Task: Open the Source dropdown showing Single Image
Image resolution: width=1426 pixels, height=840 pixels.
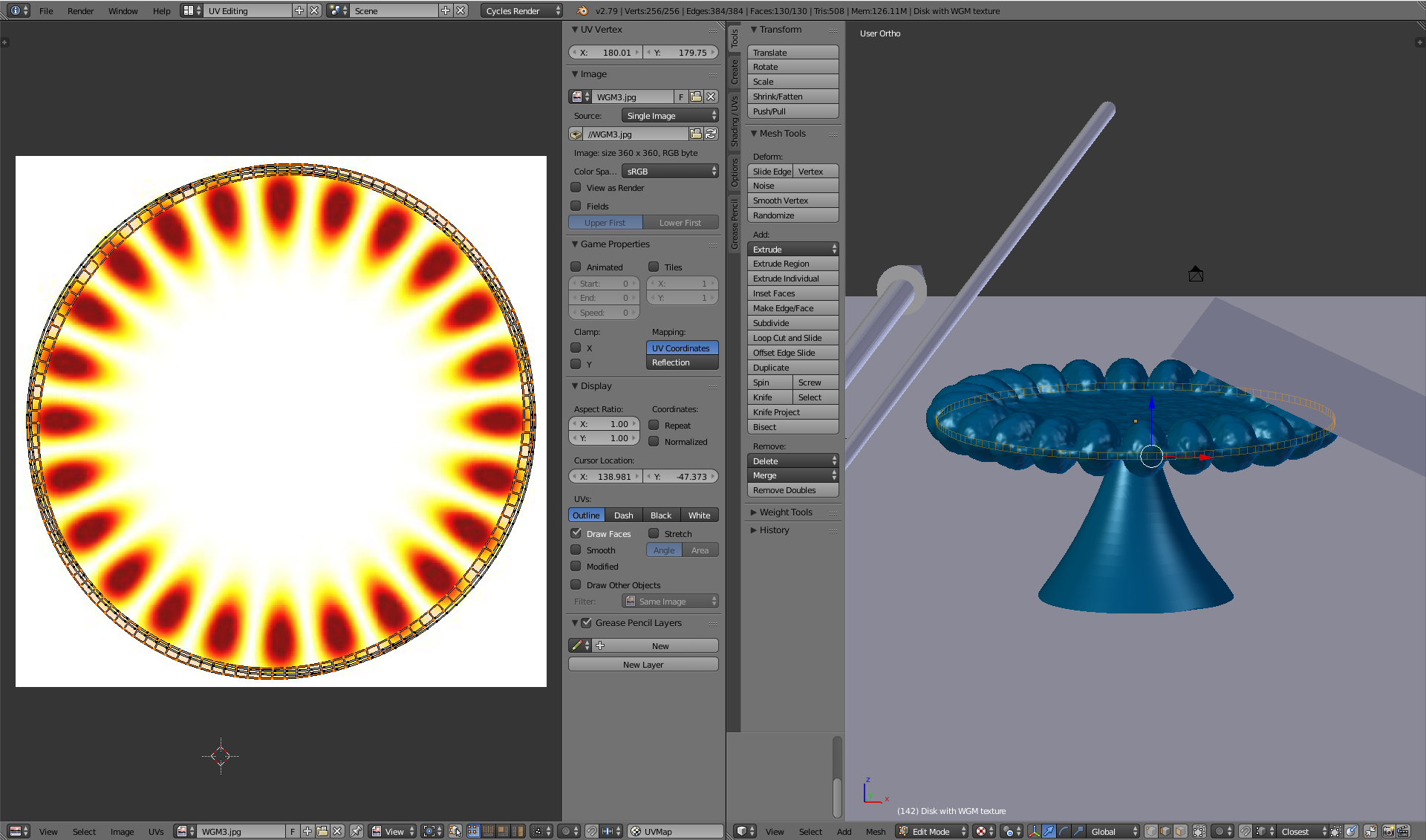Action: (x=668, y=115)
